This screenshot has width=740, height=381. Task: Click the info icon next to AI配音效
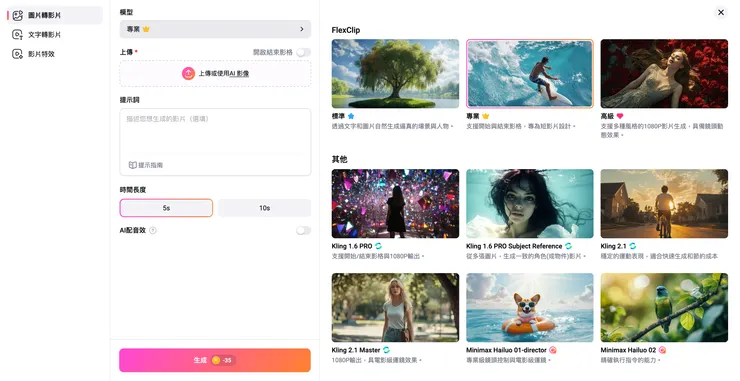coord(153,230)
